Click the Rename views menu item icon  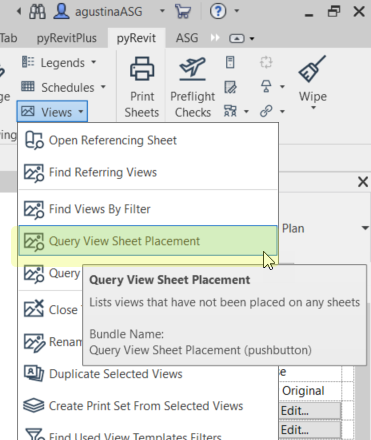pos(34,342)
